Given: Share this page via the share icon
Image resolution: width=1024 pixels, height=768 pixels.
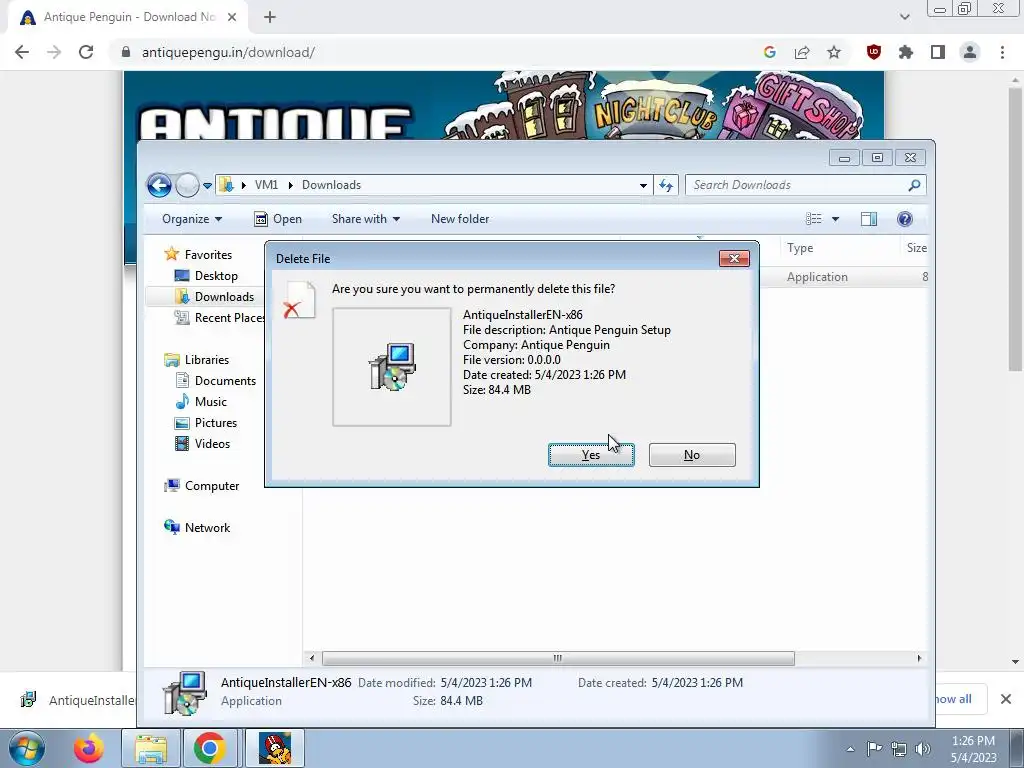Looking at the screenshot, I should [802, 52].
